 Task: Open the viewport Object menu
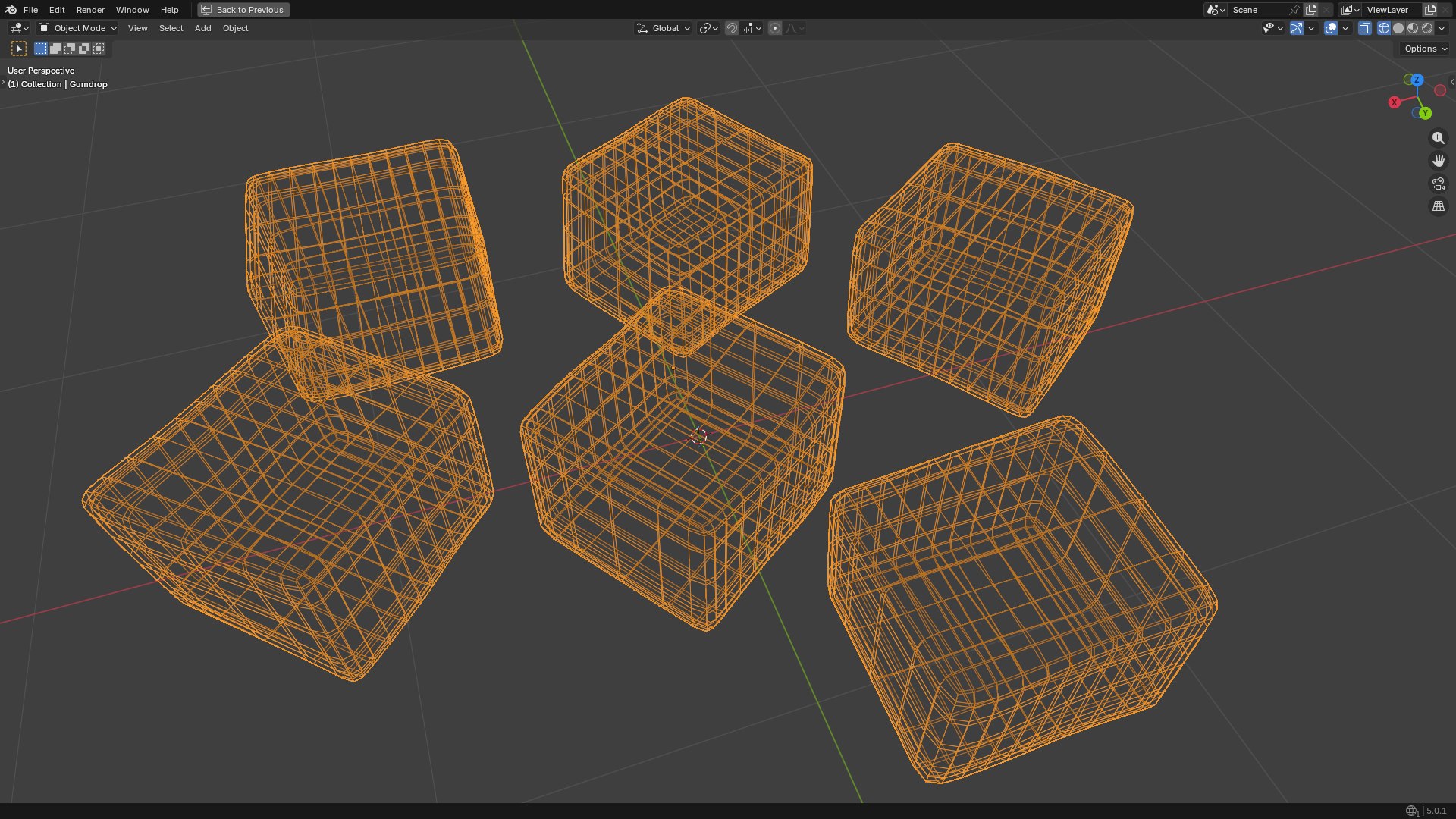point(235,28)
